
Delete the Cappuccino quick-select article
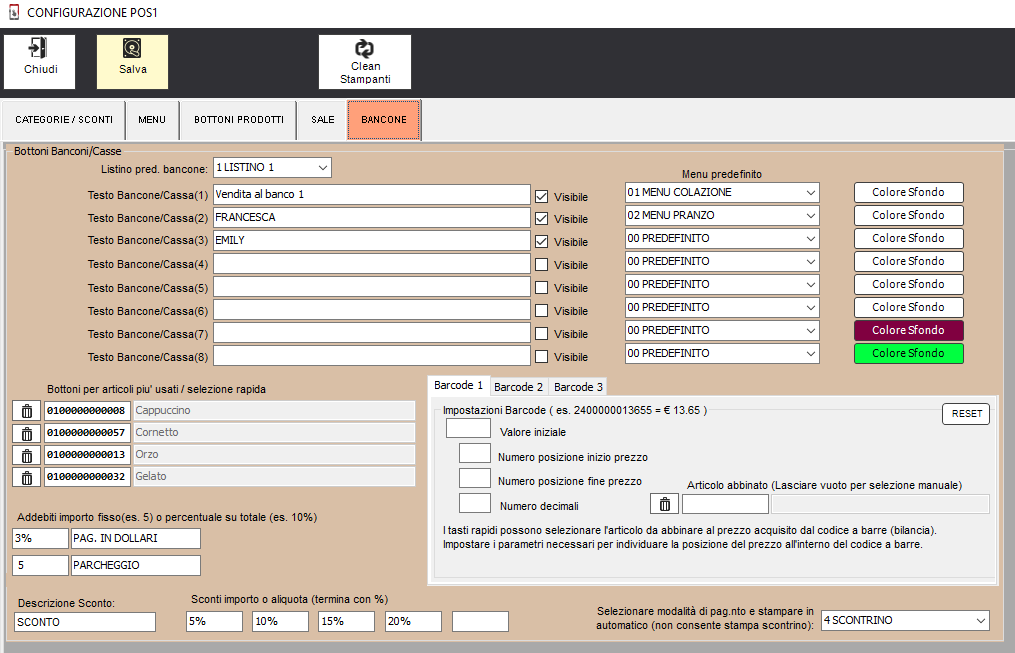click(27, 411)
